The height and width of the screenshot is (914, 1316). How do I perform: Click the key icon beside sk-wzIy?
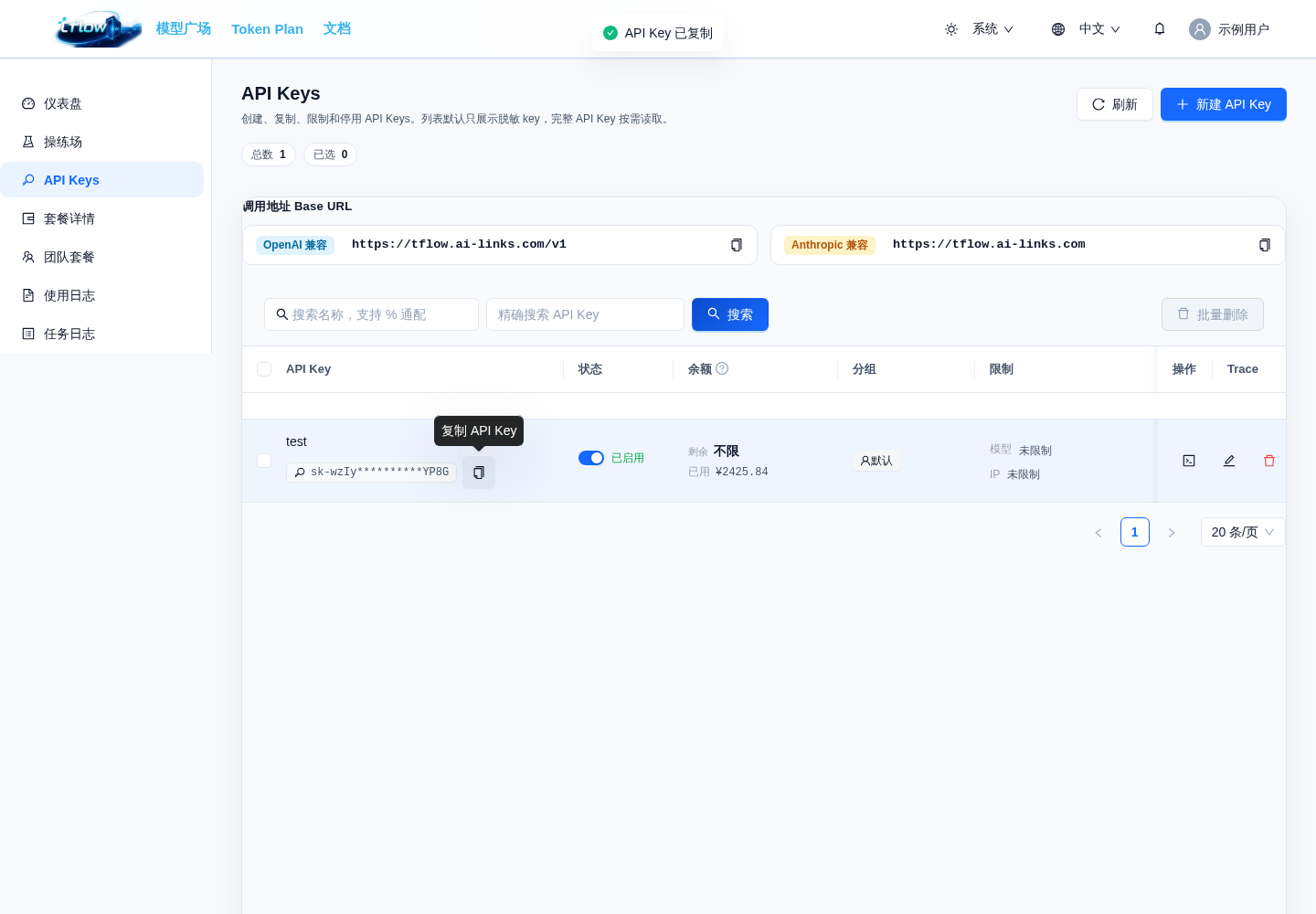pyautogui.click(x=300, y=473)
